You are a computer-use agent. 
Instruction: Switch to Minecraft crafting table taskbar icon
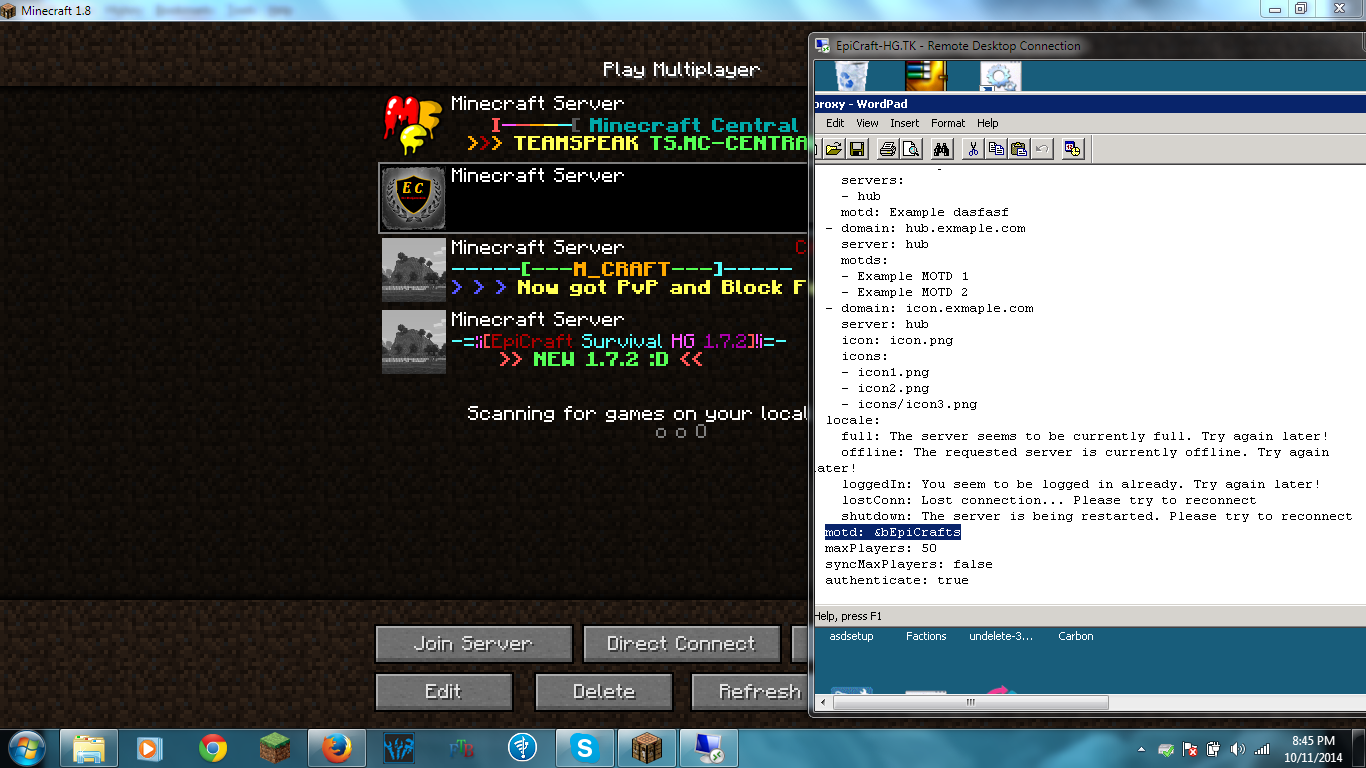647,748
